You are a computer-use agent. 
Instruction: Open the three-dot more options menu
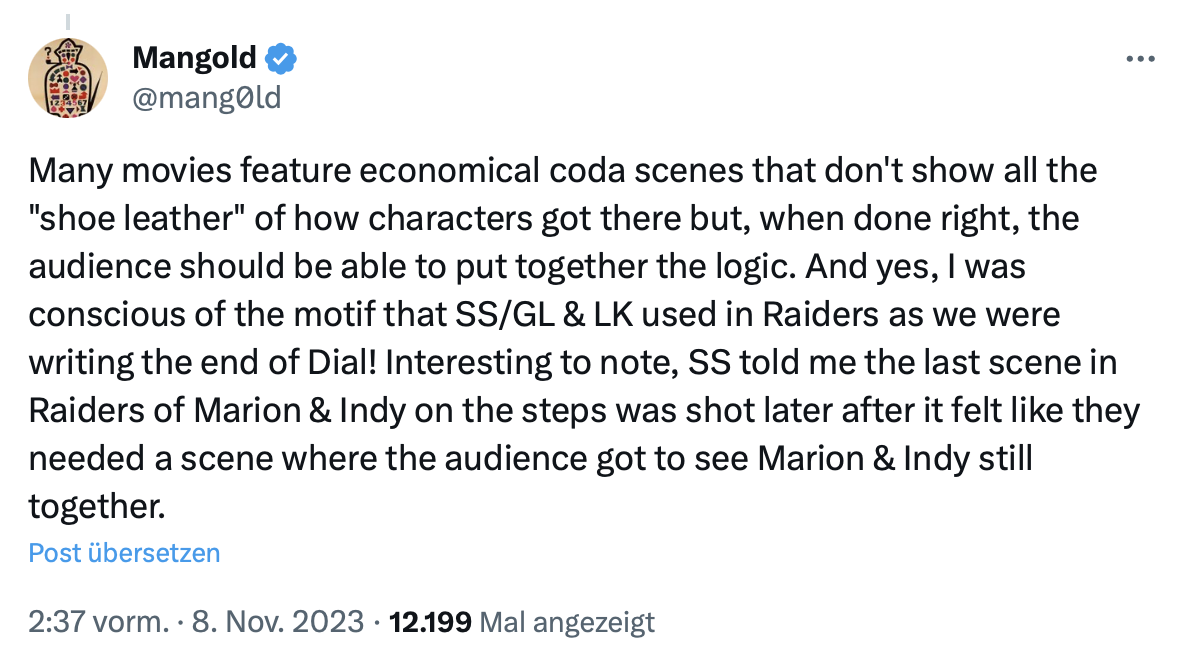click(1140, 59)
